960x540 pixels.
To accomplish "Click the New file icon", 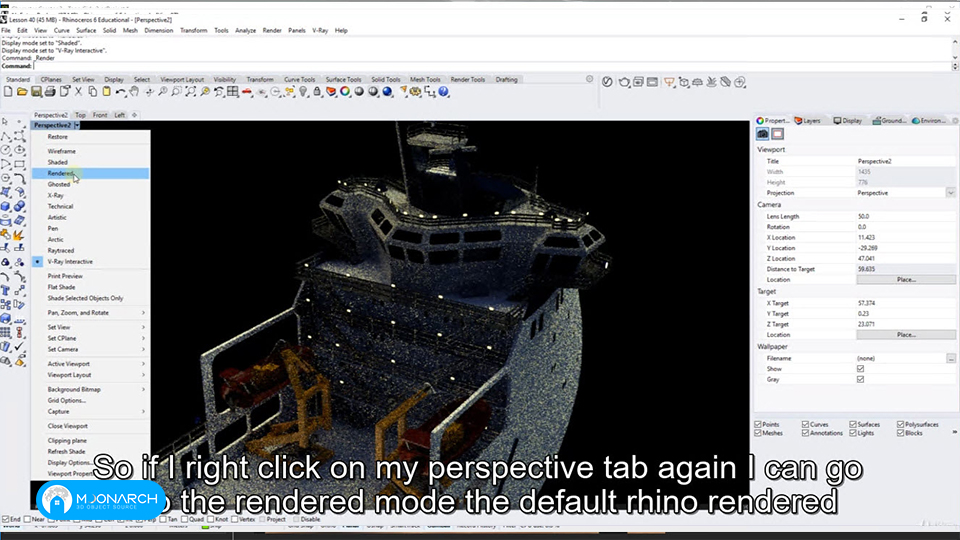I will point(8,92).
